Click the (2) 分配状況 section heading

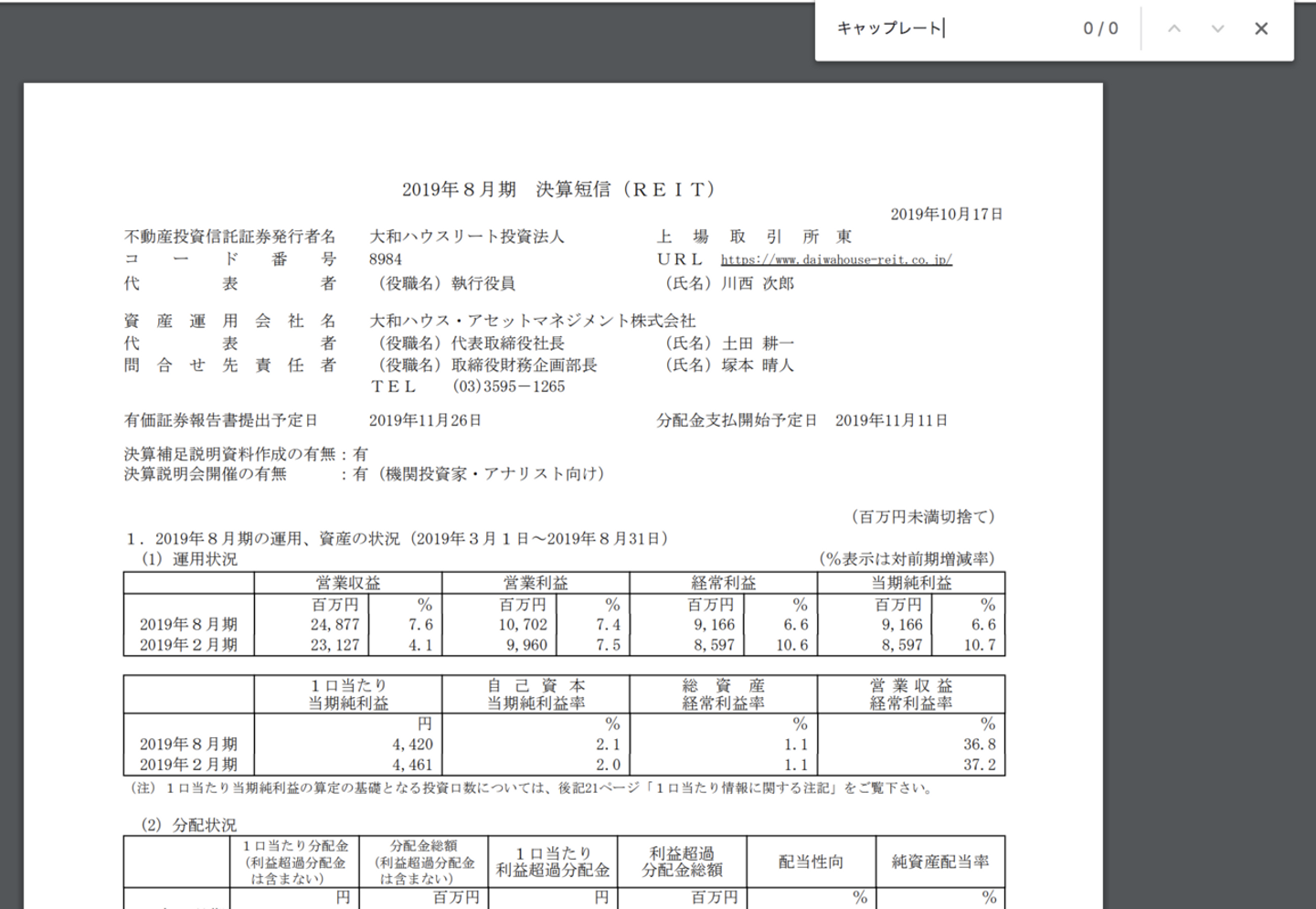(x=188, y=825)
